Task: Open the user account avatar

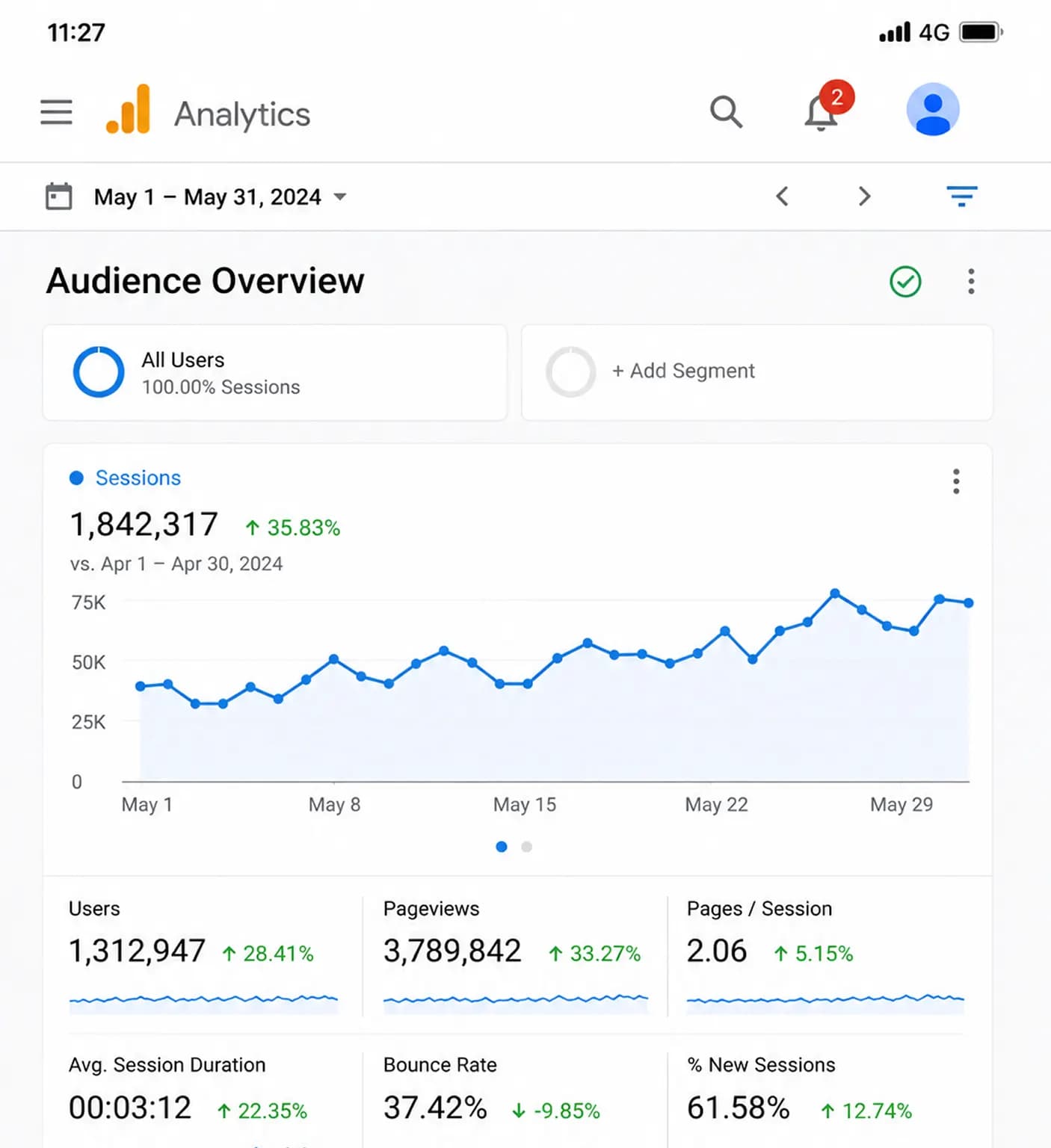Action: [x=932, y=109]
